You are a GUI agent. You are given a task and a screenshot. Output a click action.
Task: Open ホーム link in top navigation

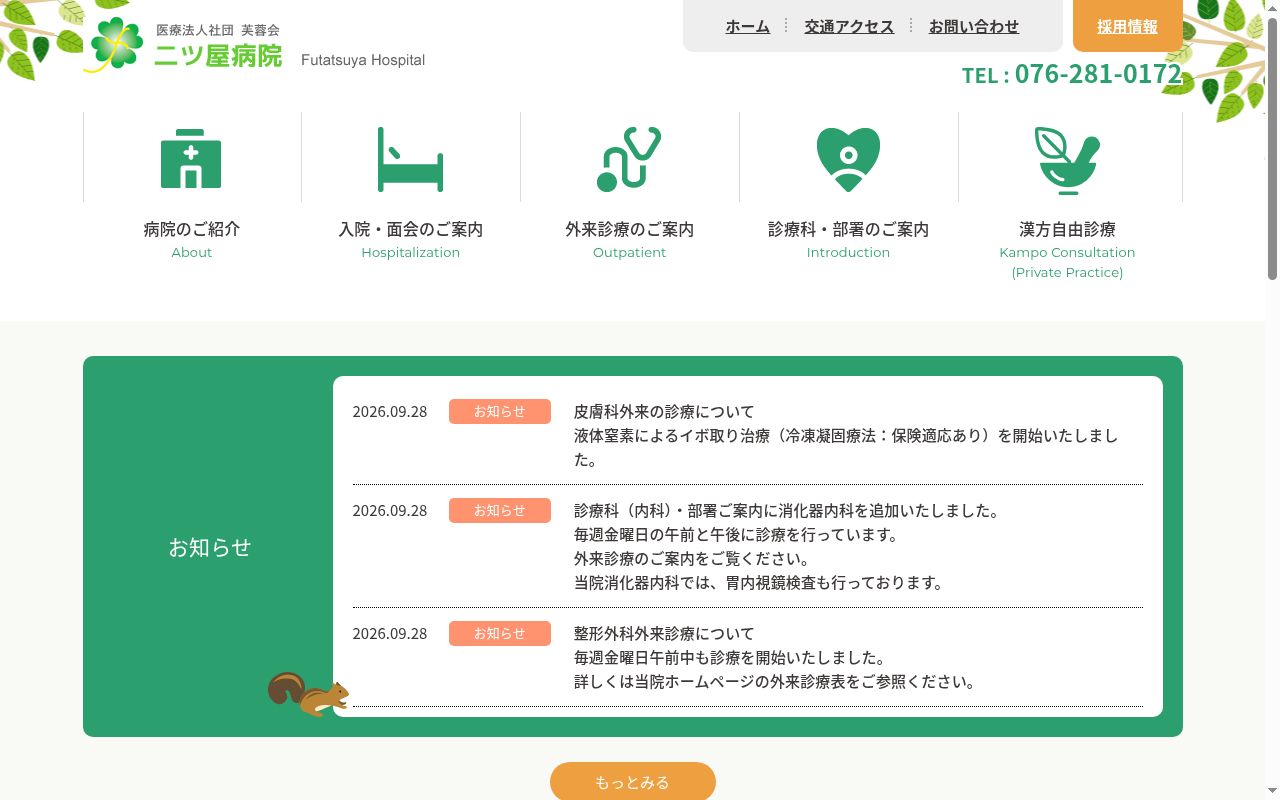coord(748,27)
